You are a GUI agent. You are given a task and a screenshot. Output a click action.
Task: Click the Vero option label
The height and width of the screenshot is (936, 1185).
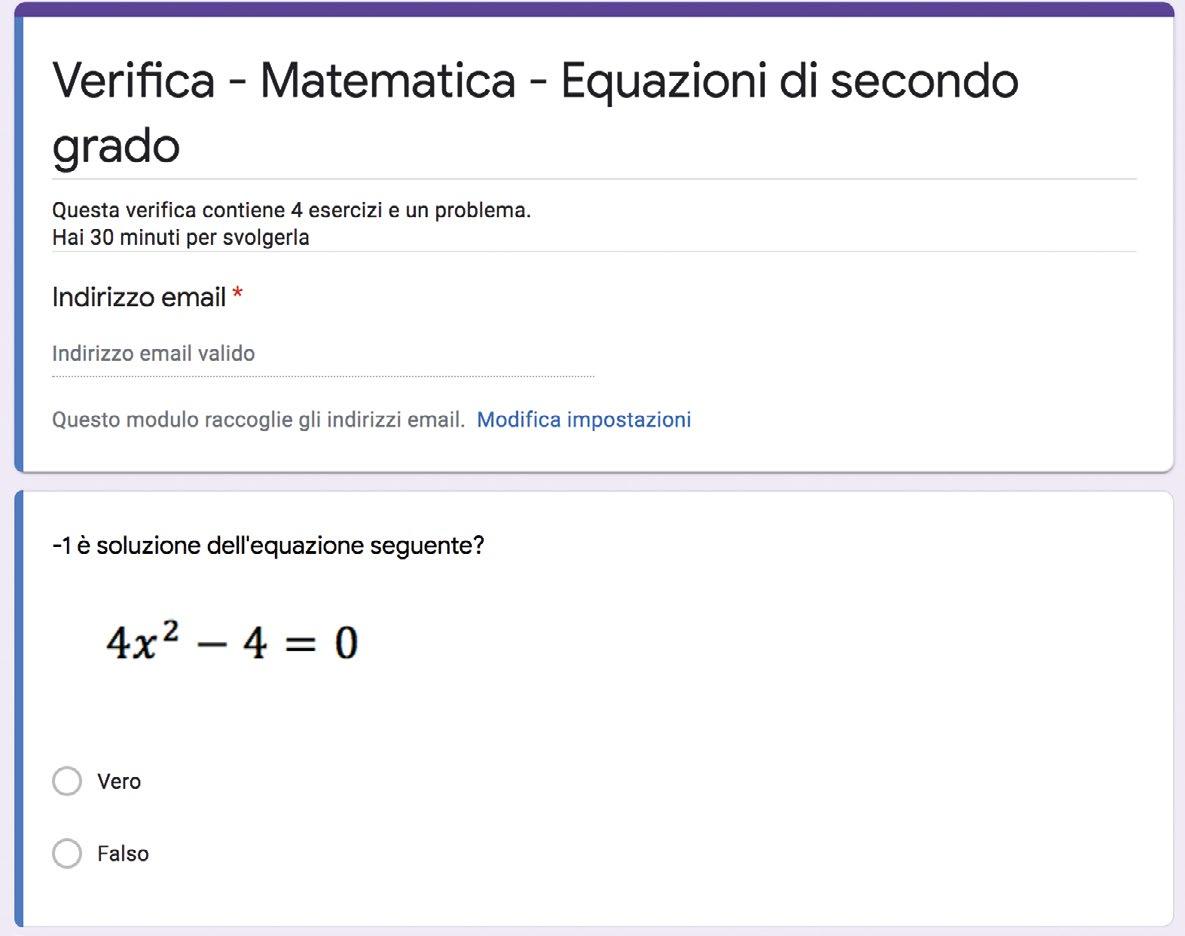pyautogui.click(x=119, y=781)
